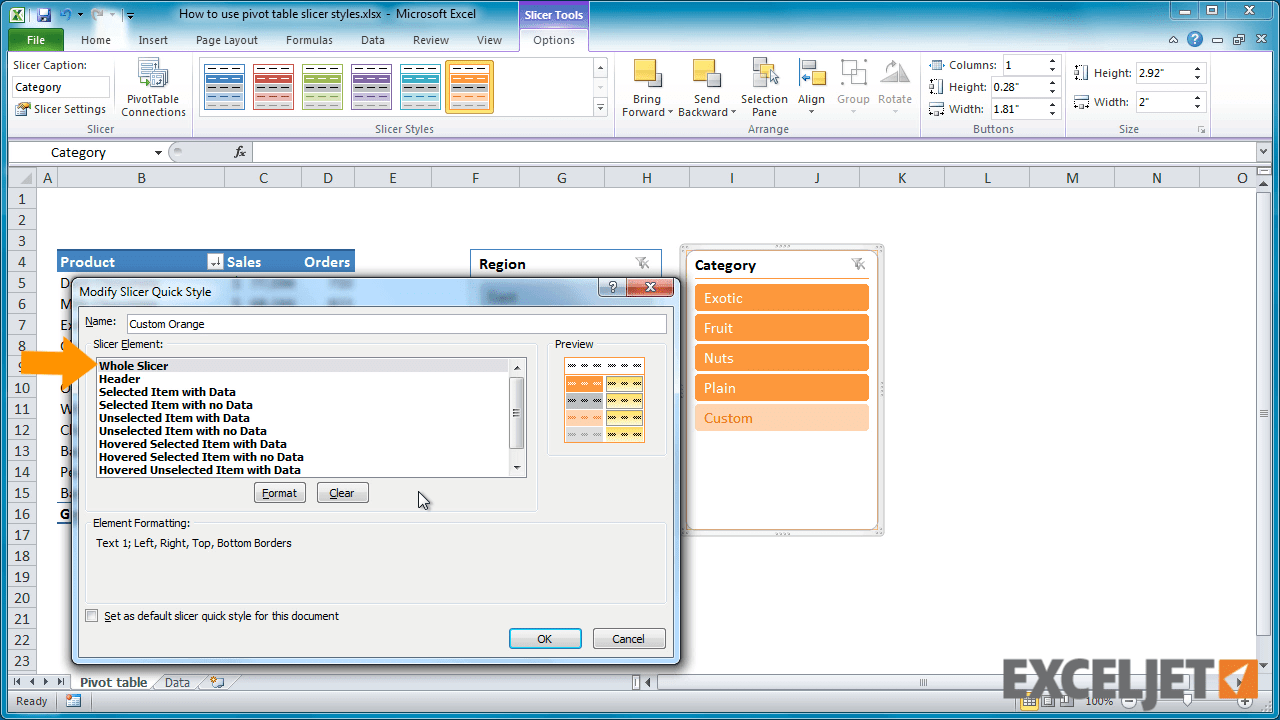Open the Slicer Styles gallery dropdown

click(x=599, y=107)
